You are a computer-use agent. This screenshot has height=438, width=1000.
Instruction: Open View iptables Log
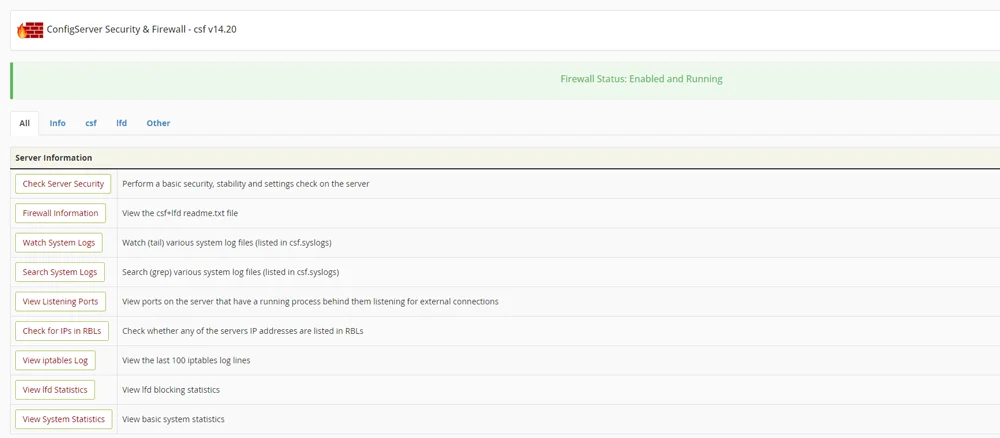(55, 360)
